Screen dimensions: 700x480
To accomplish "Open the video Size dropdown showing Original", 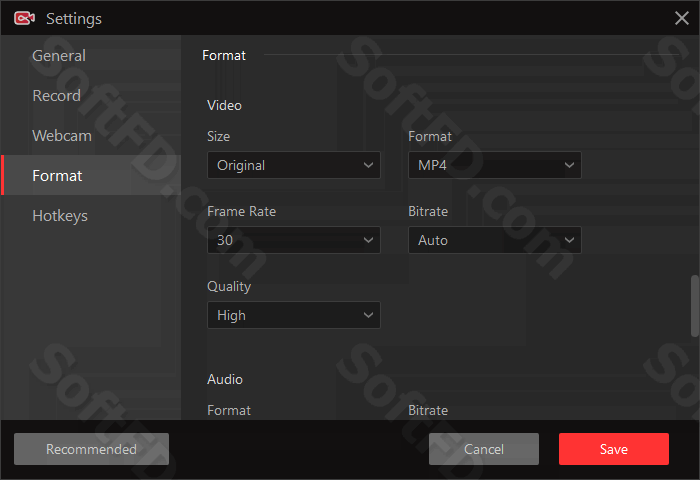I will 294,165.
